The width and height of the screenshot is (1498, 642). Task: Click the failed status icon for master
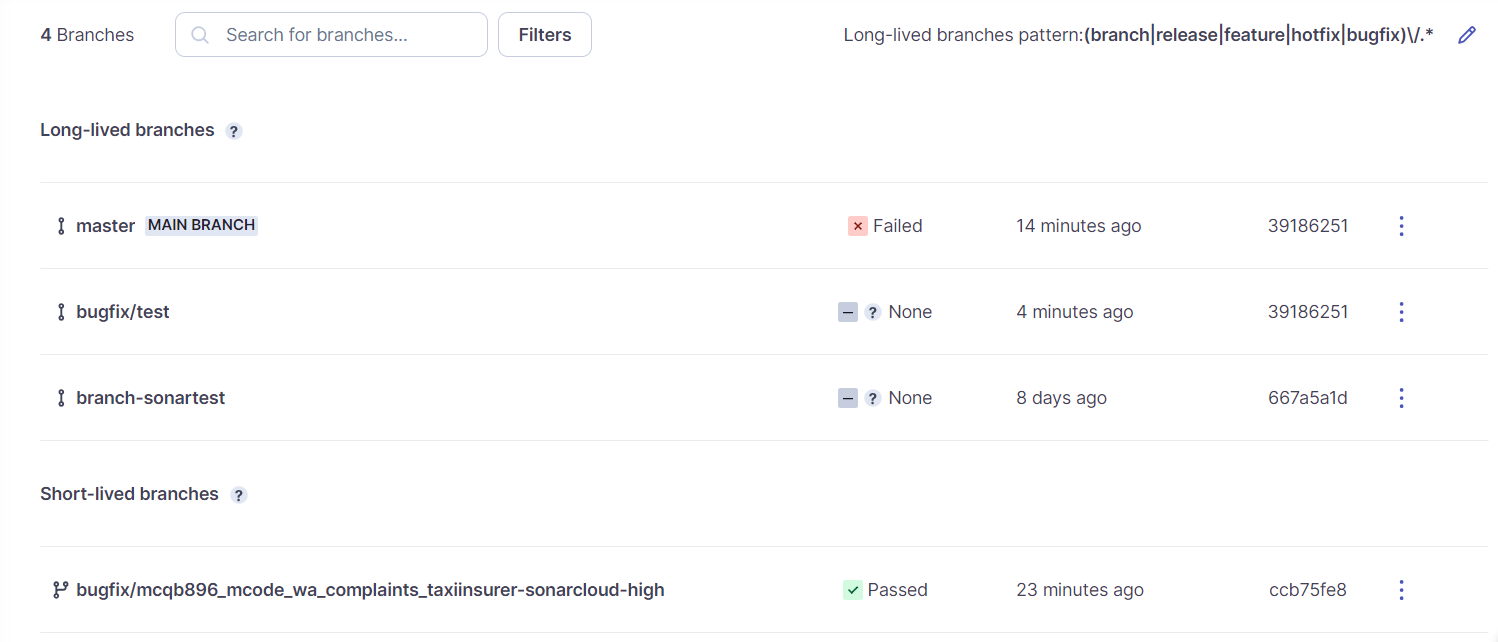[x=857, y=226]
